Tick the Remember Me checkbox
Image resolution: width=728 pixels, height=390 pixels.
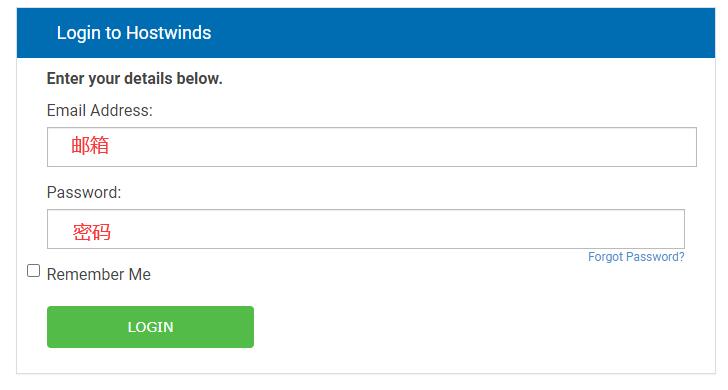click(x=33, y=271)
